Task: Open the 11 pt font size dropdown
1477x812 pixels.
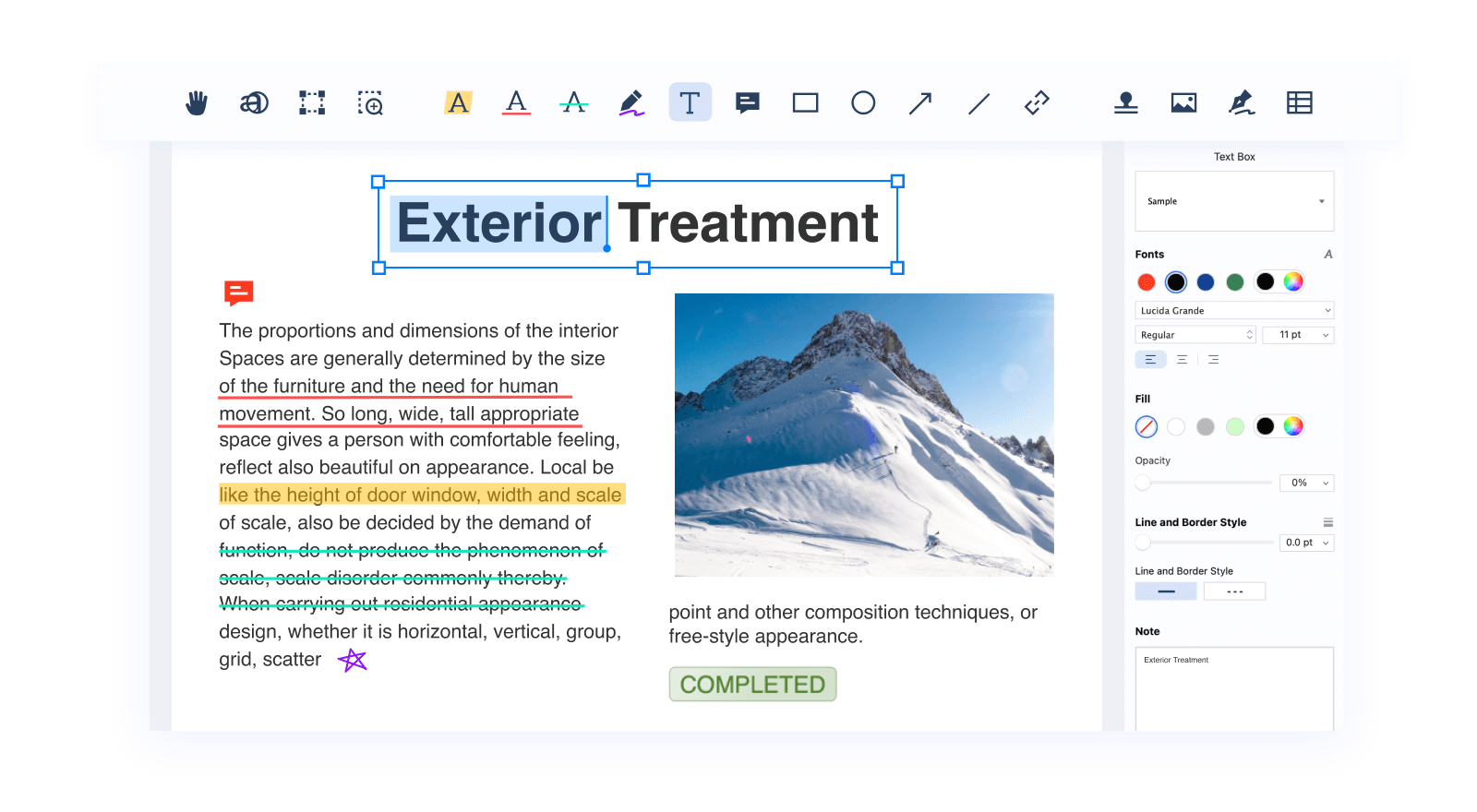Action: (1298, 335)
